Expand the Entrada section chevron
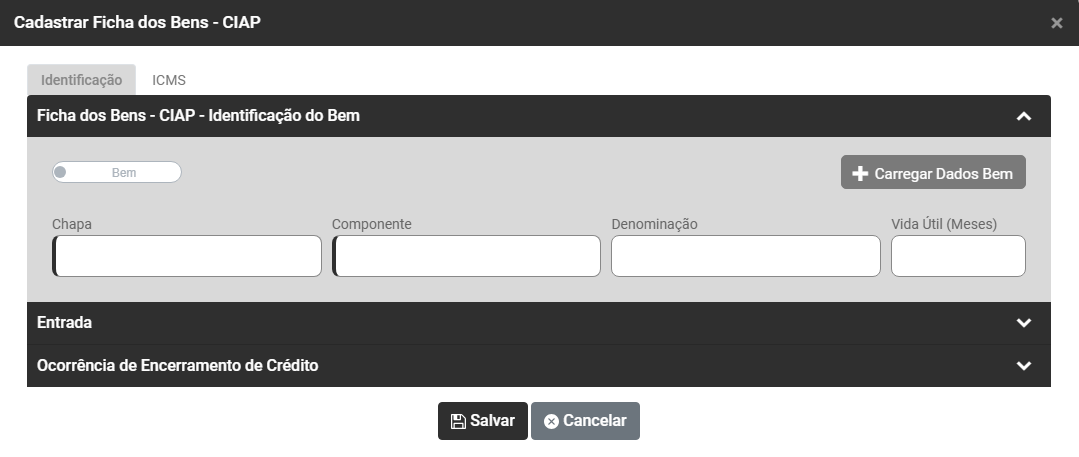Screen dimensions: 1079x457 click(1023, 323)
